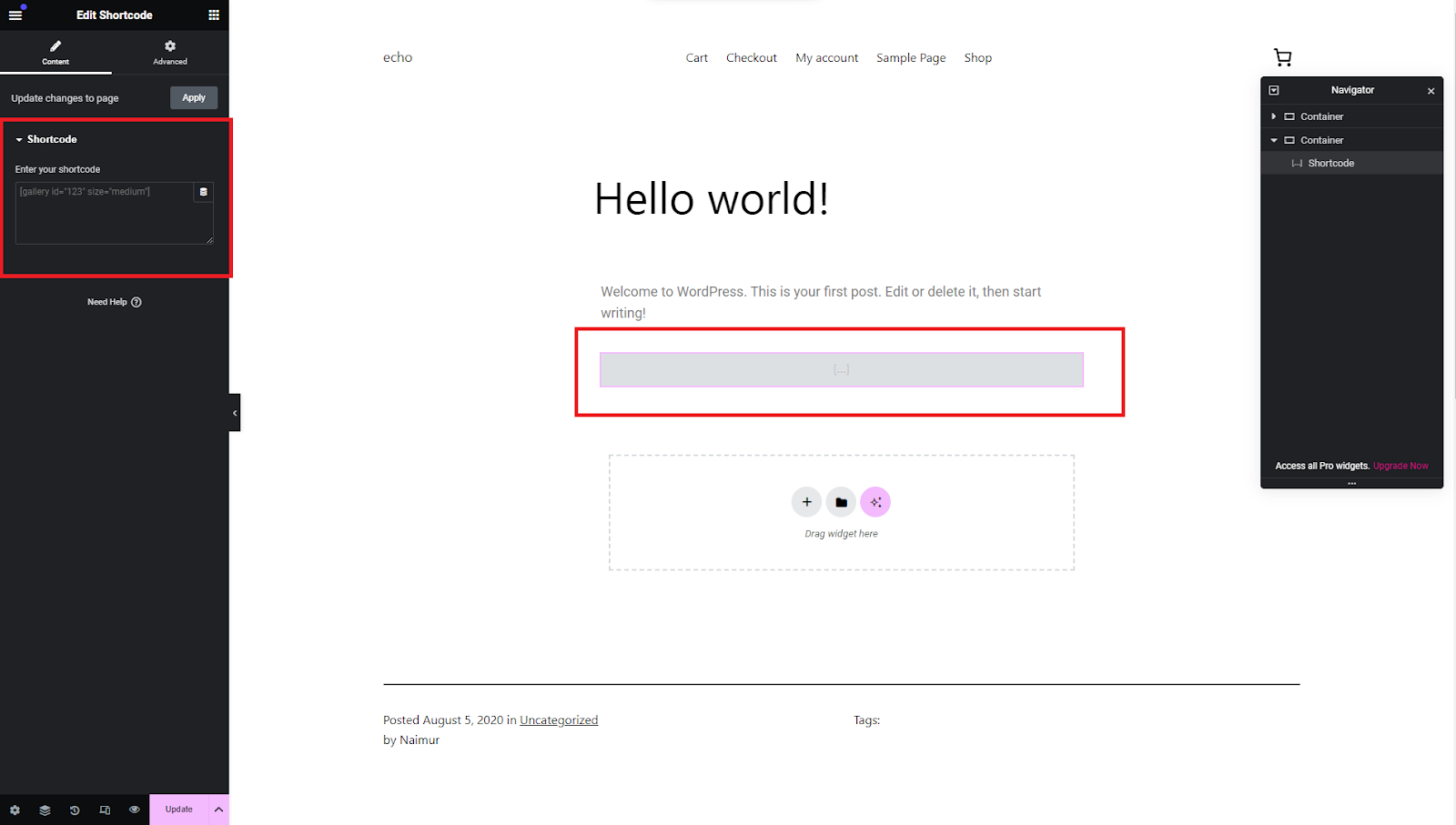Hide the left editor panel
The image size is (1456, 825).
click(x=235, y=413)
